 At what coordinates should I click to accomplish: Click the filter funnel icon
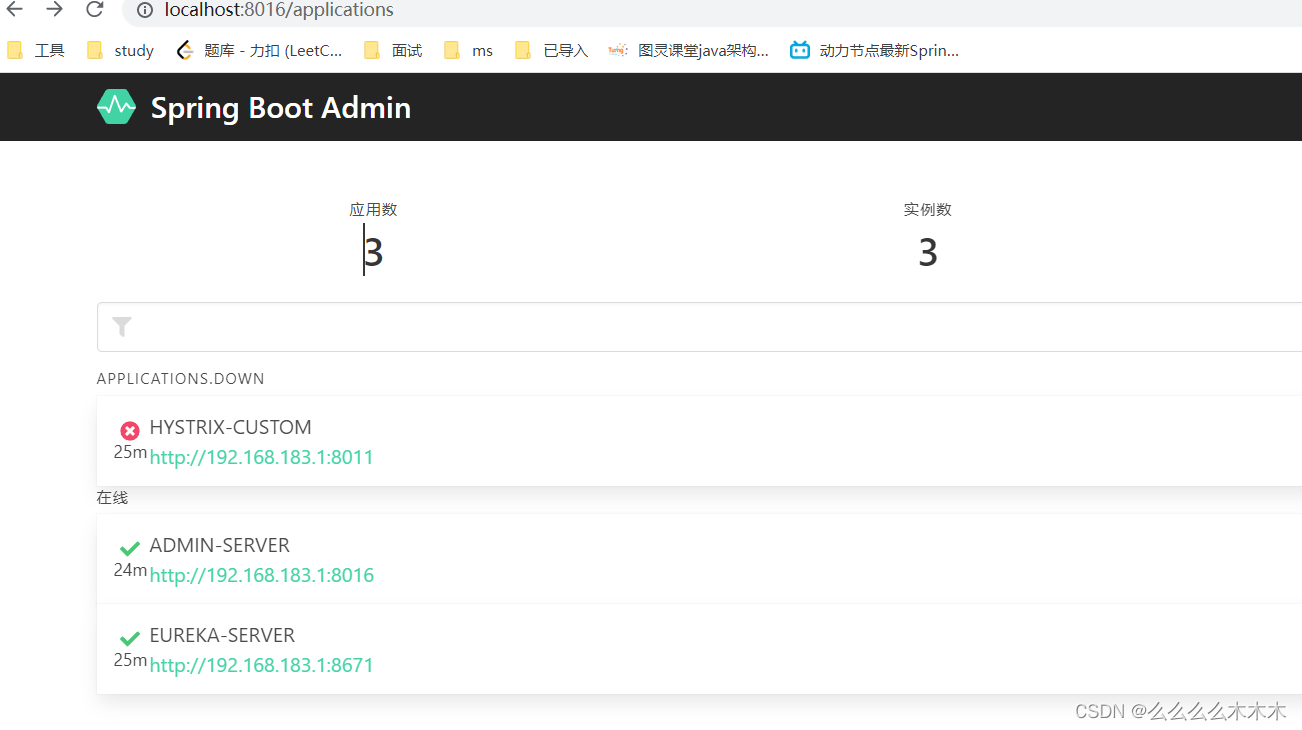122,327
